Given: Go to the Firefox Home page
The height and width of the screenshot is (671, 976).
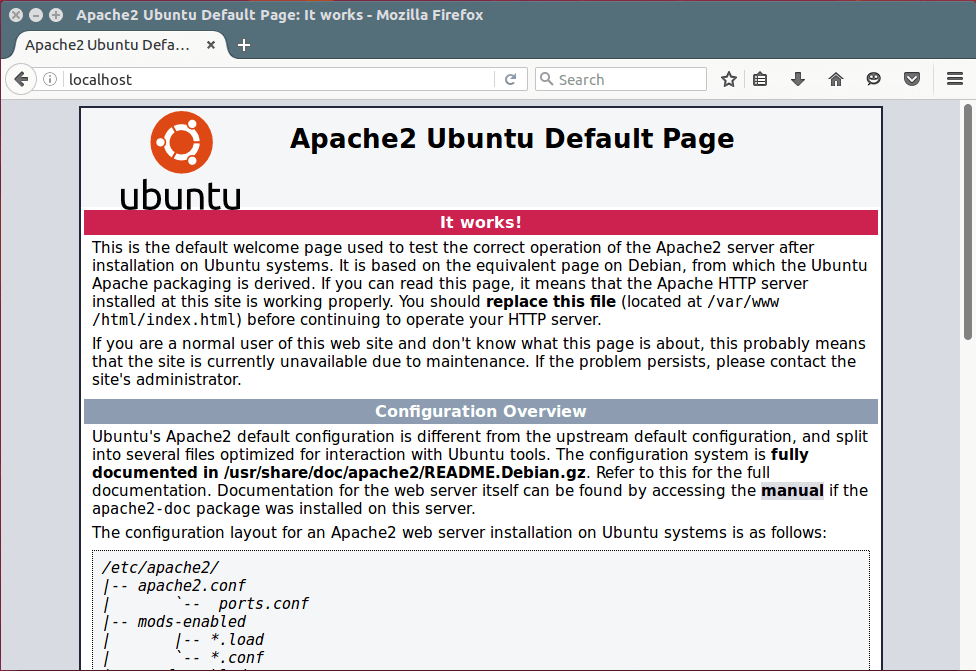Looking at the screenshot, I should (836, 80).
